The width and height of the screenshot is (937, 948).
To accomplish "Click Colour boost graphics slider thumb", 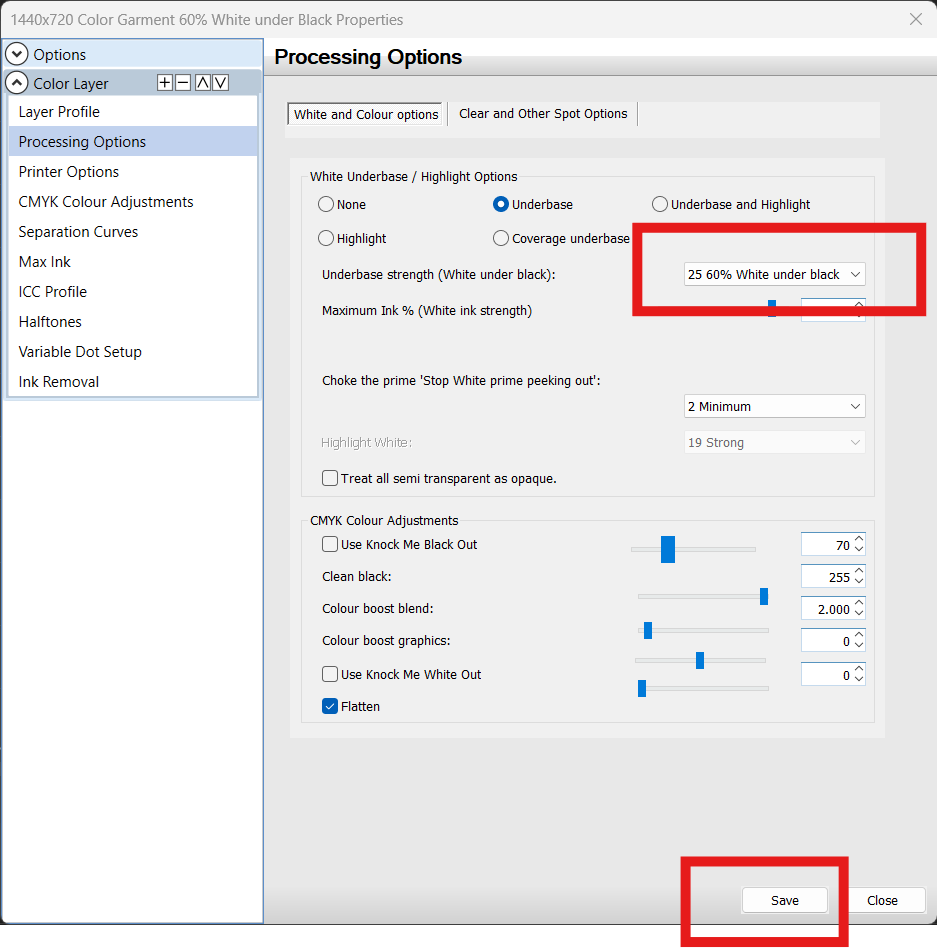I will tap(700, 660).
